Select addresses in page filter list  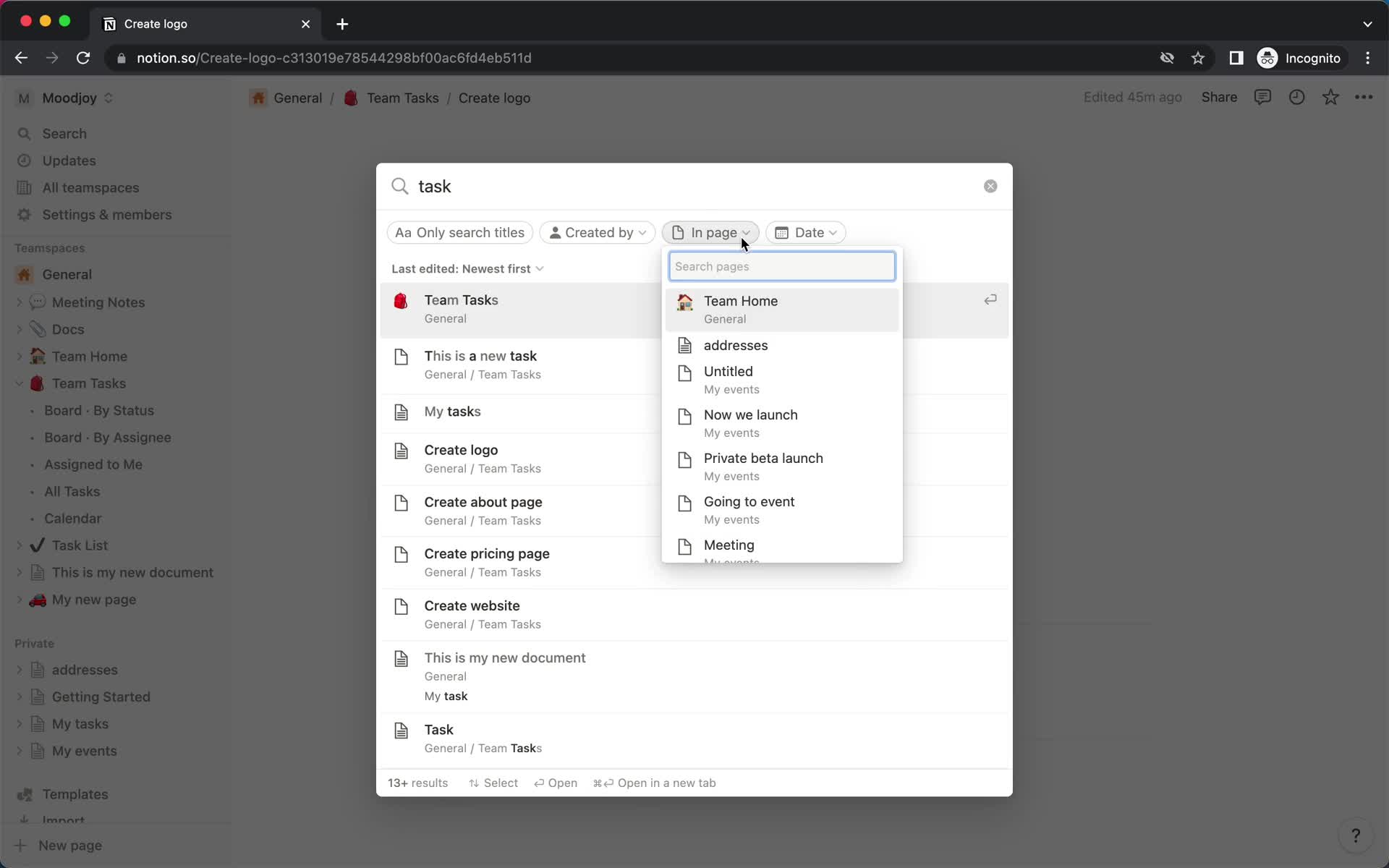pyautogui.click(x=782, y=345)
